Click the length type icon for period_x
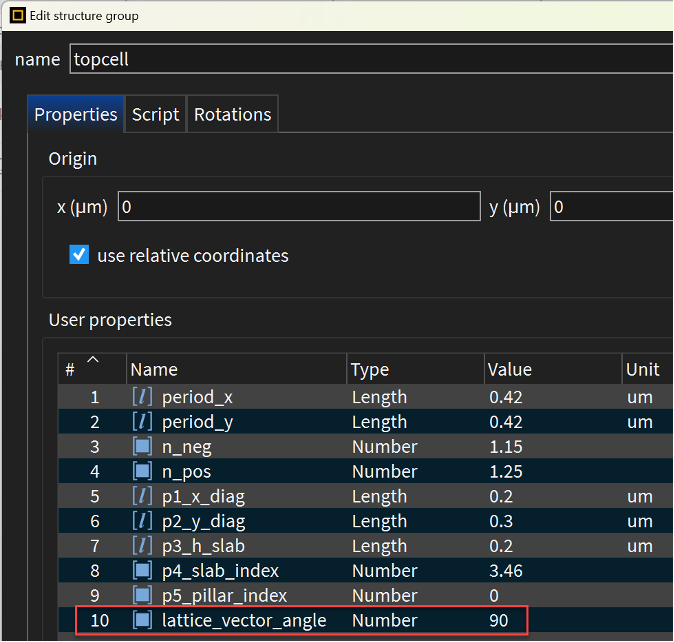The image size is (674, 642). pyautogui.click(x=142, y=397)
